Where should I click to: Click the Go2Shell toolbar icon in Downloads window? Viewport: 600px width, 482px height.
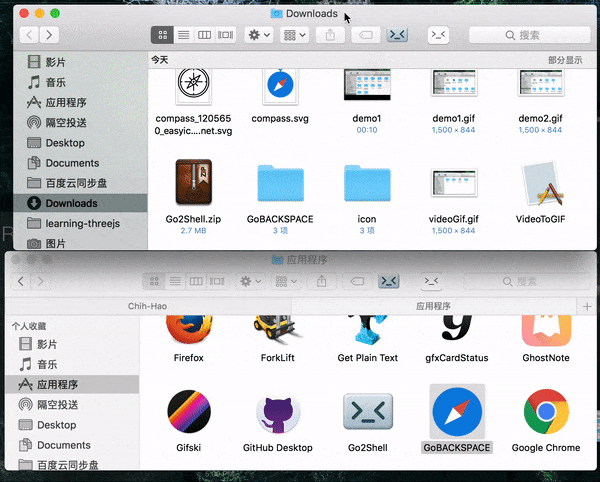point(397,35)
